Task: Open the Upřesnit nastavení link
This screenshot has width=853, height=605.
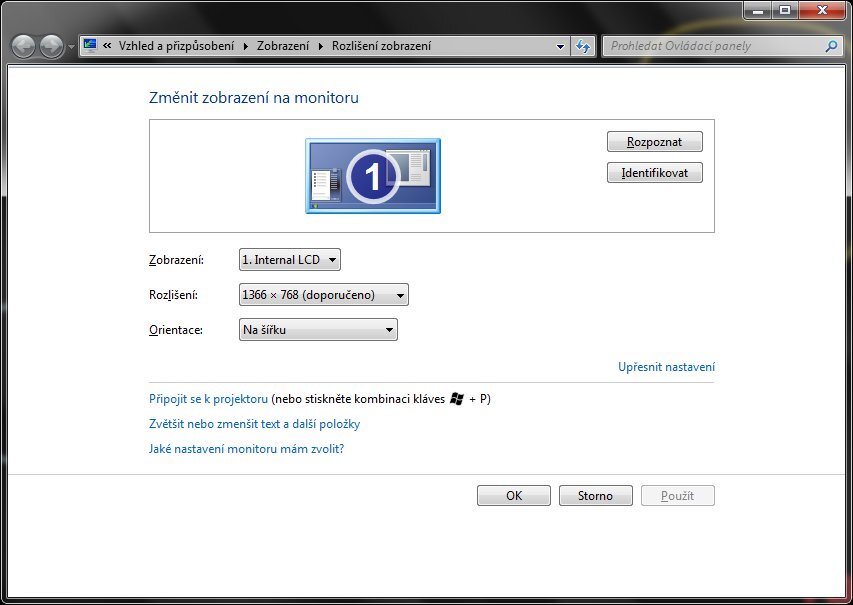Action: [666, 367]
